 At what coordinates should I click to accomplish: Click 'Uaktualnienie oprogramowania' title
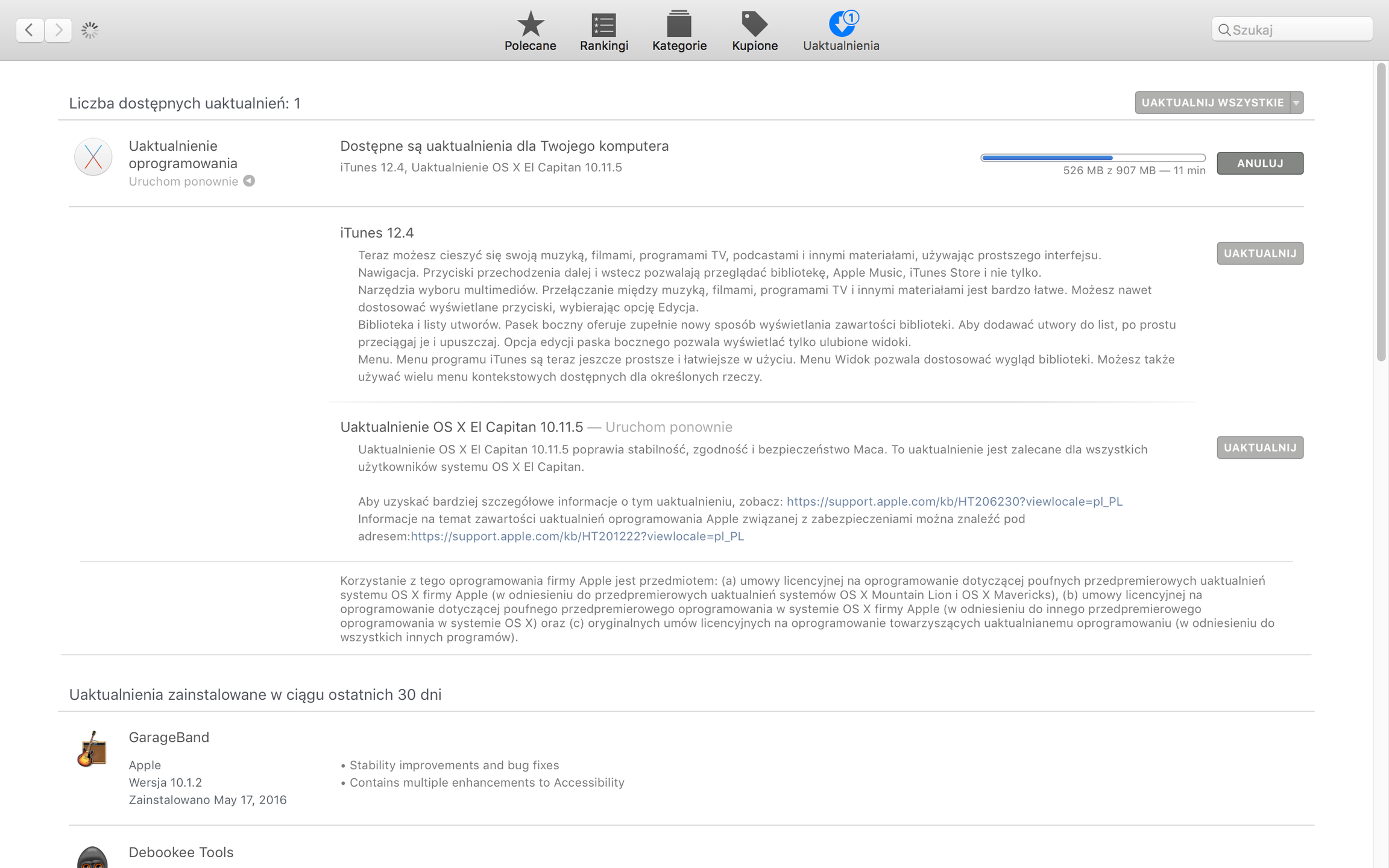pos(183,154)
